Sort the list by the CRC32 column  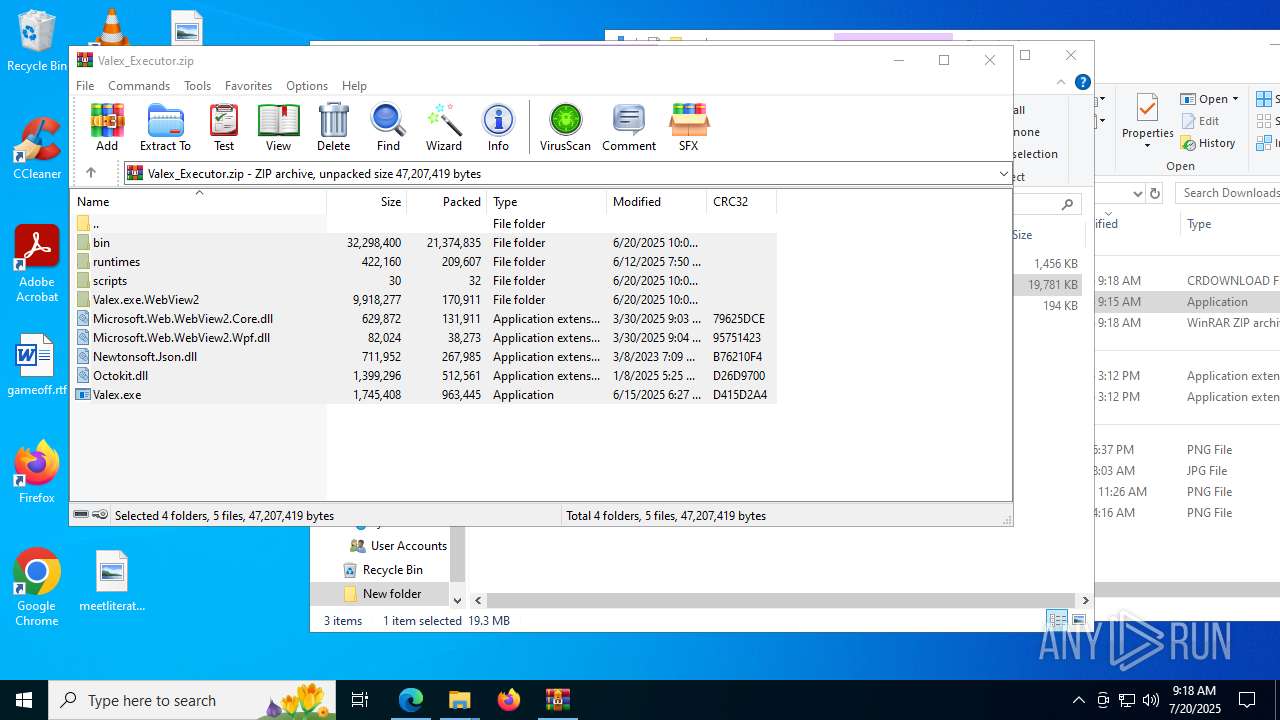coord(741,201)
